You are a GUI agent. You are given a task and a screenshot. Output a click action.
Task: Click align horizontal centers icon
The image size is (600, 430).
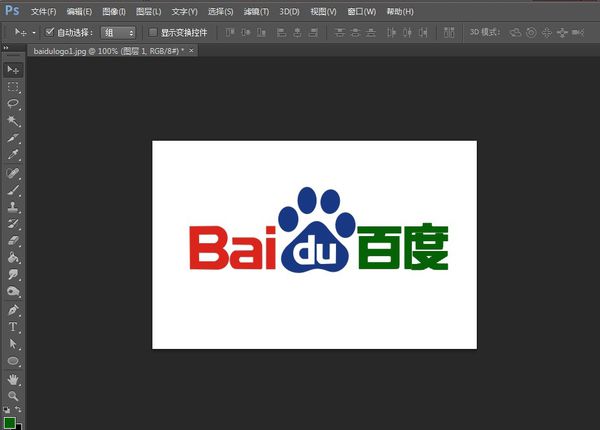pos(297,33)
